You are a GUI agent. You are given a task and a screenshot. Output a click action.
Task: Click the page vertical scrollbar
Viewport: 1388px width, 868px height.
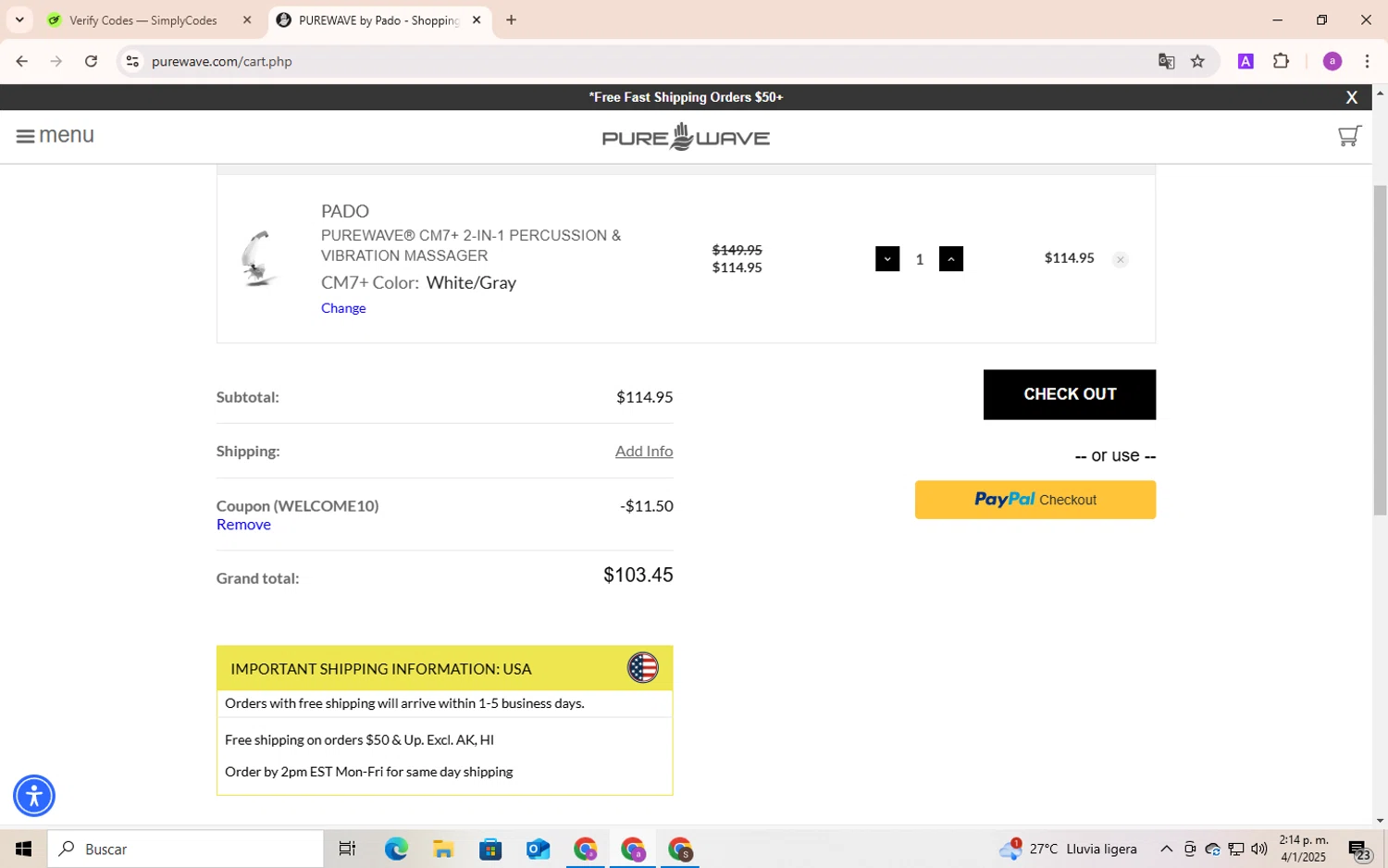coord(1380,350)
